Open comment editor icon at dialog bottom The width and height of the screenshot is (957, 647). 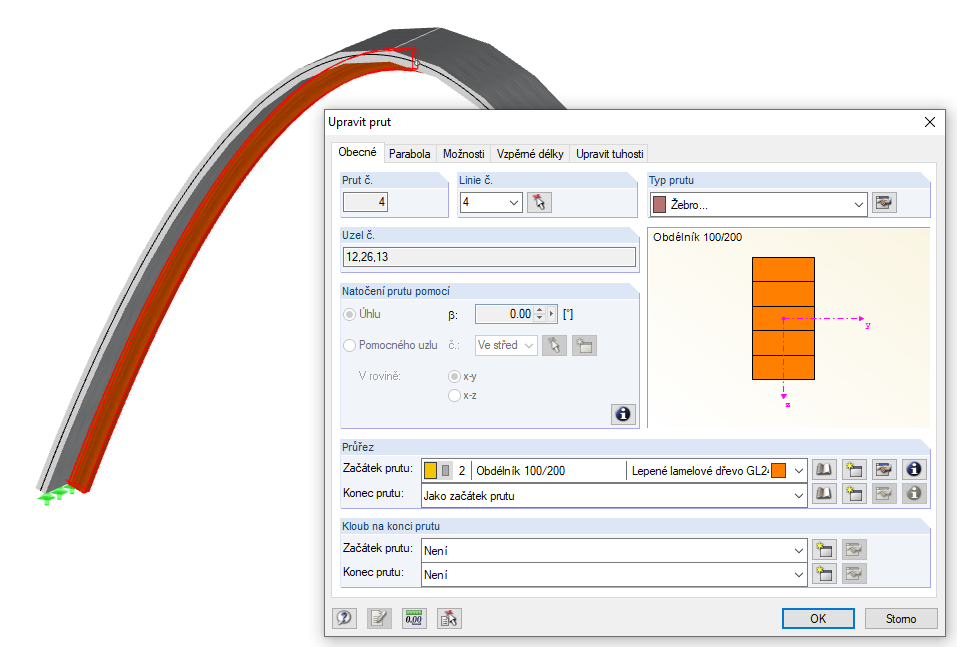click(379, 618)
